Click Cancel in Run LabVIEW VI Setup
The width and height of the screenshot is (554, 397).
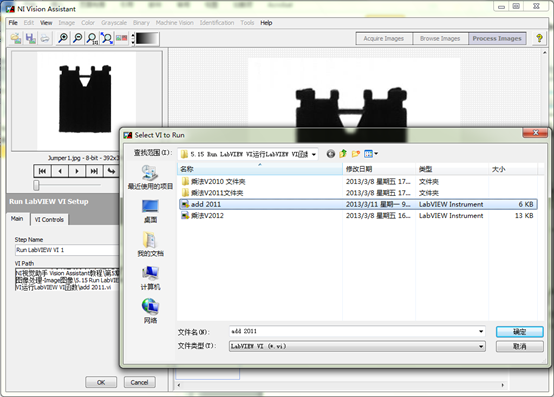pos(140,382)
